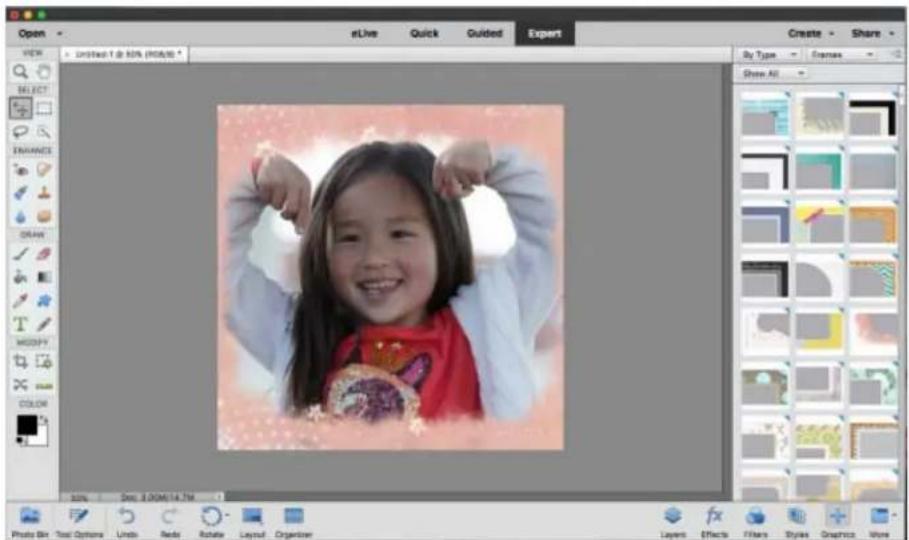This screenshot has width=909, height=540.
Task: Select the Untitled-1 document tab
Action: click(125, 54)
